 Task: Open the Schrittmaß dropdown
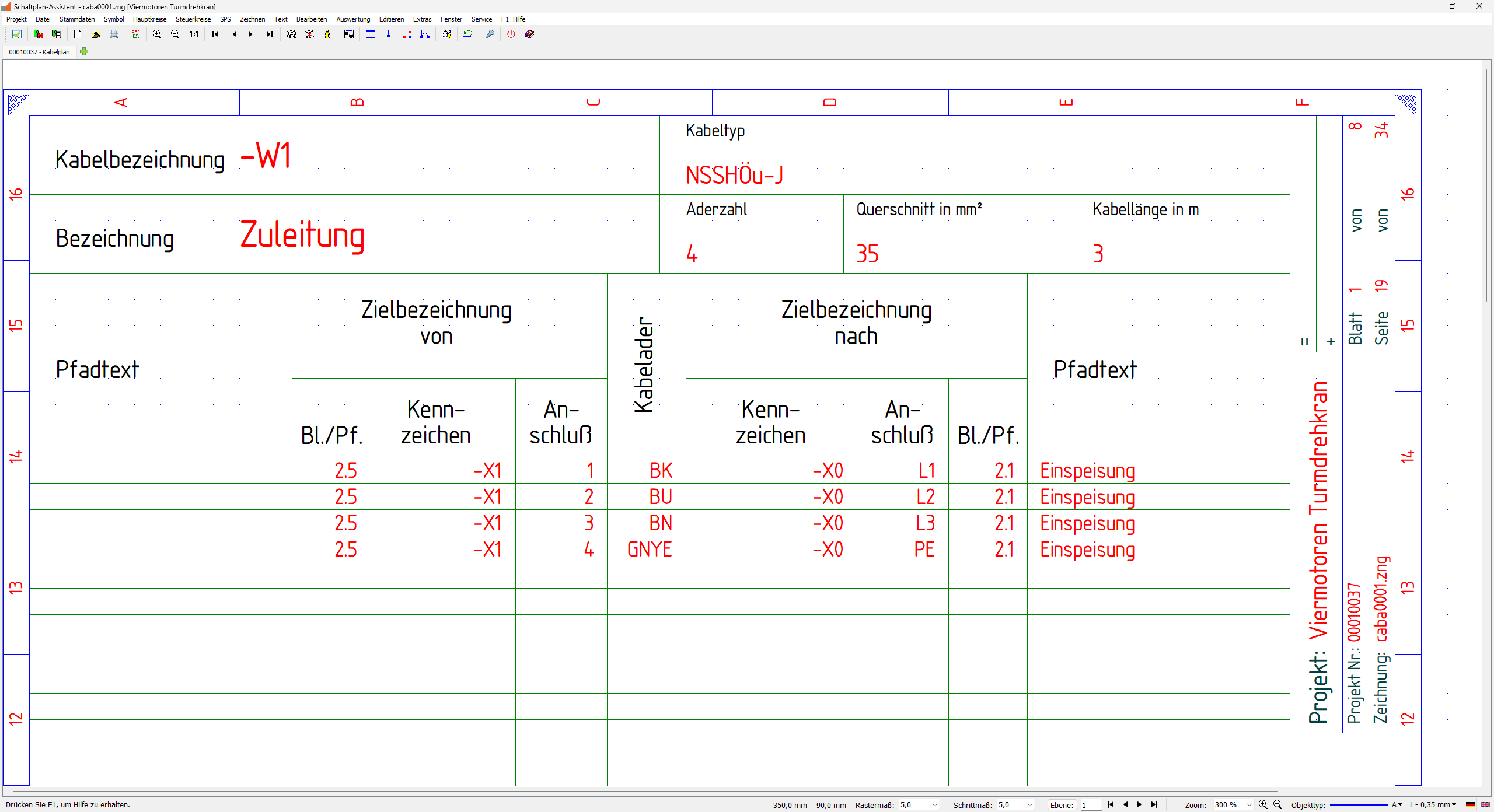tap(1030, 805)
